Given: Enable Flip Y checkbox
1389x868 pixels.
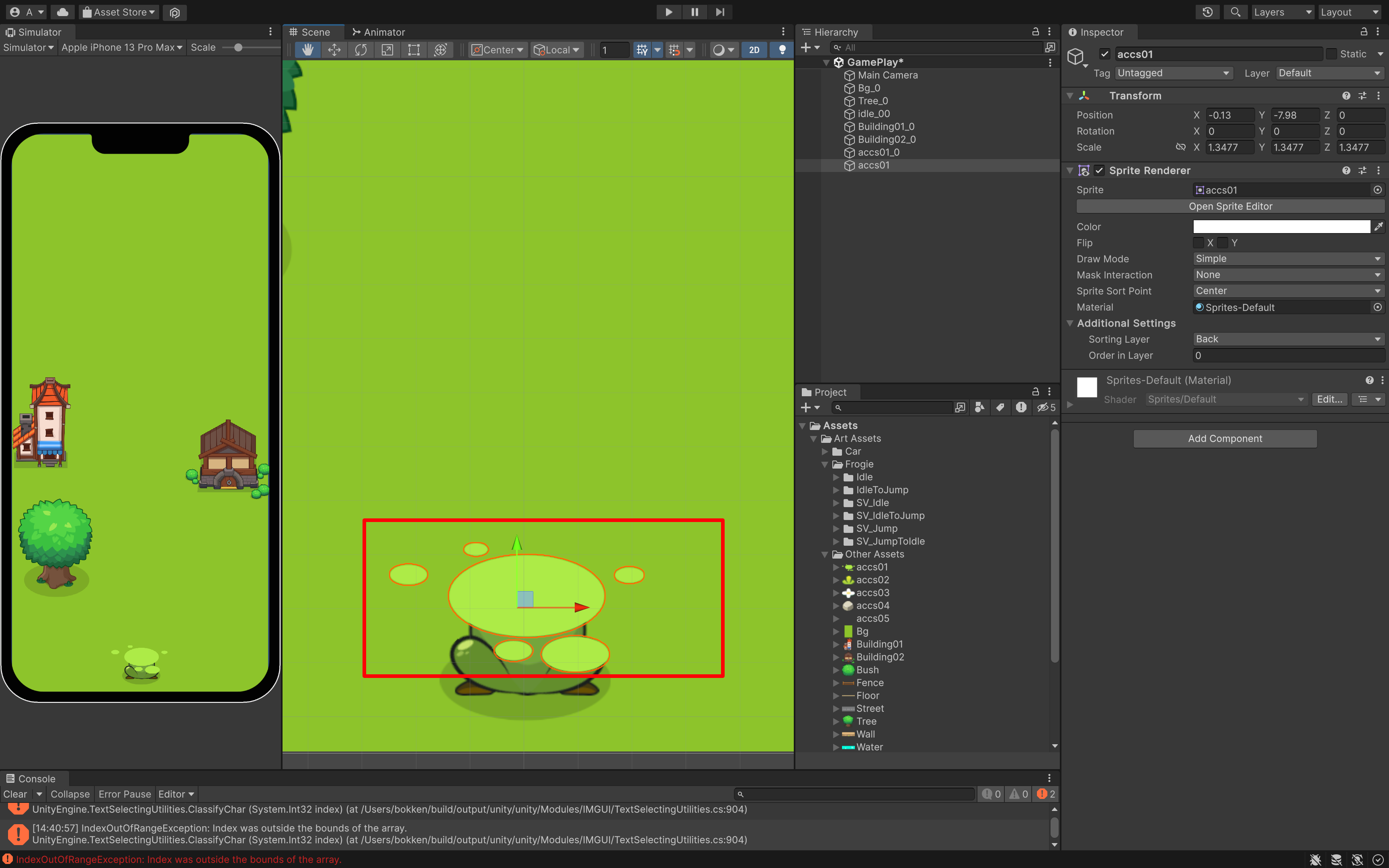Looking at the screenshot, I should [1223, 243].
